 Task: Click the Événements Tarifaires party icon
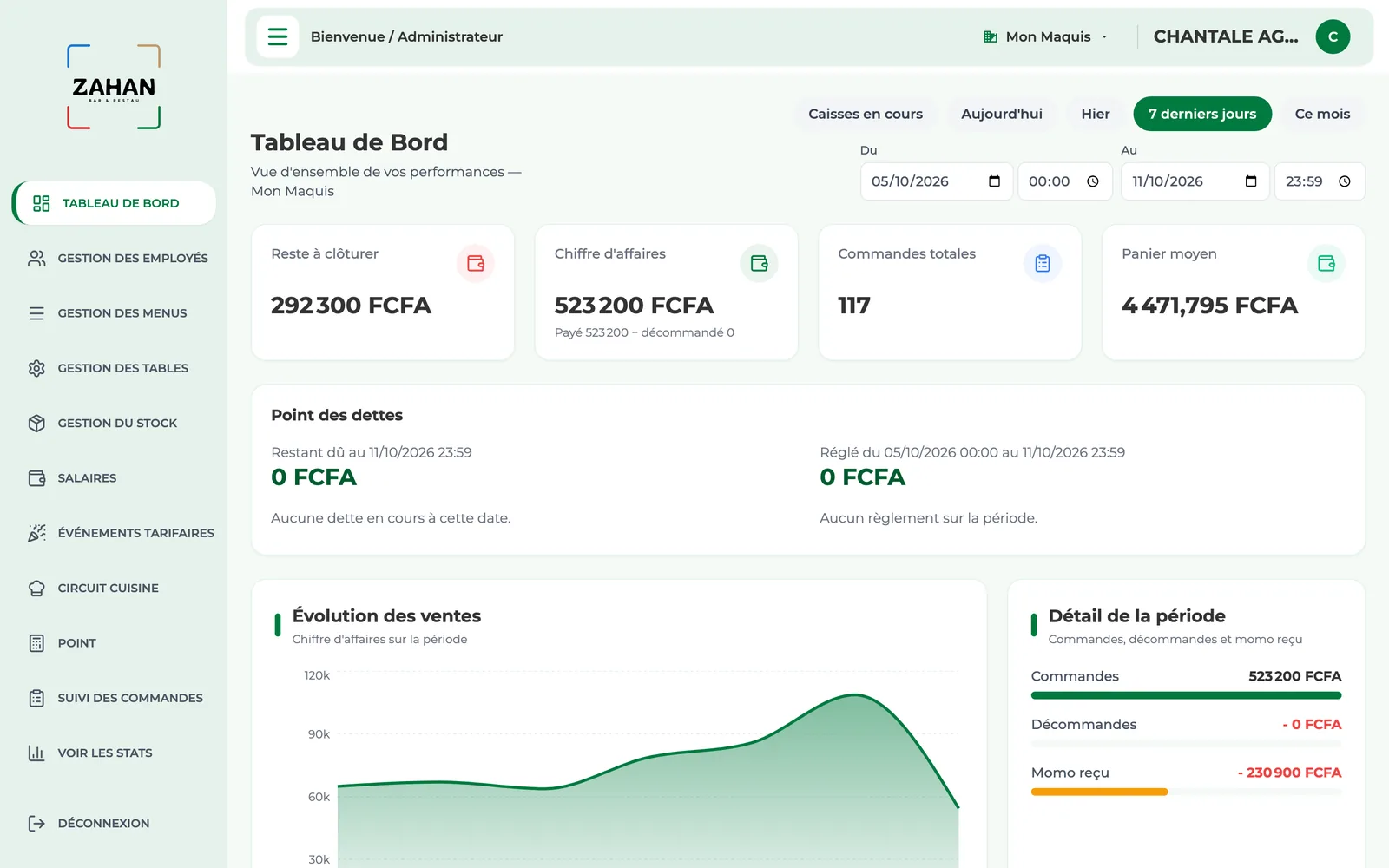tap(36, 533)
